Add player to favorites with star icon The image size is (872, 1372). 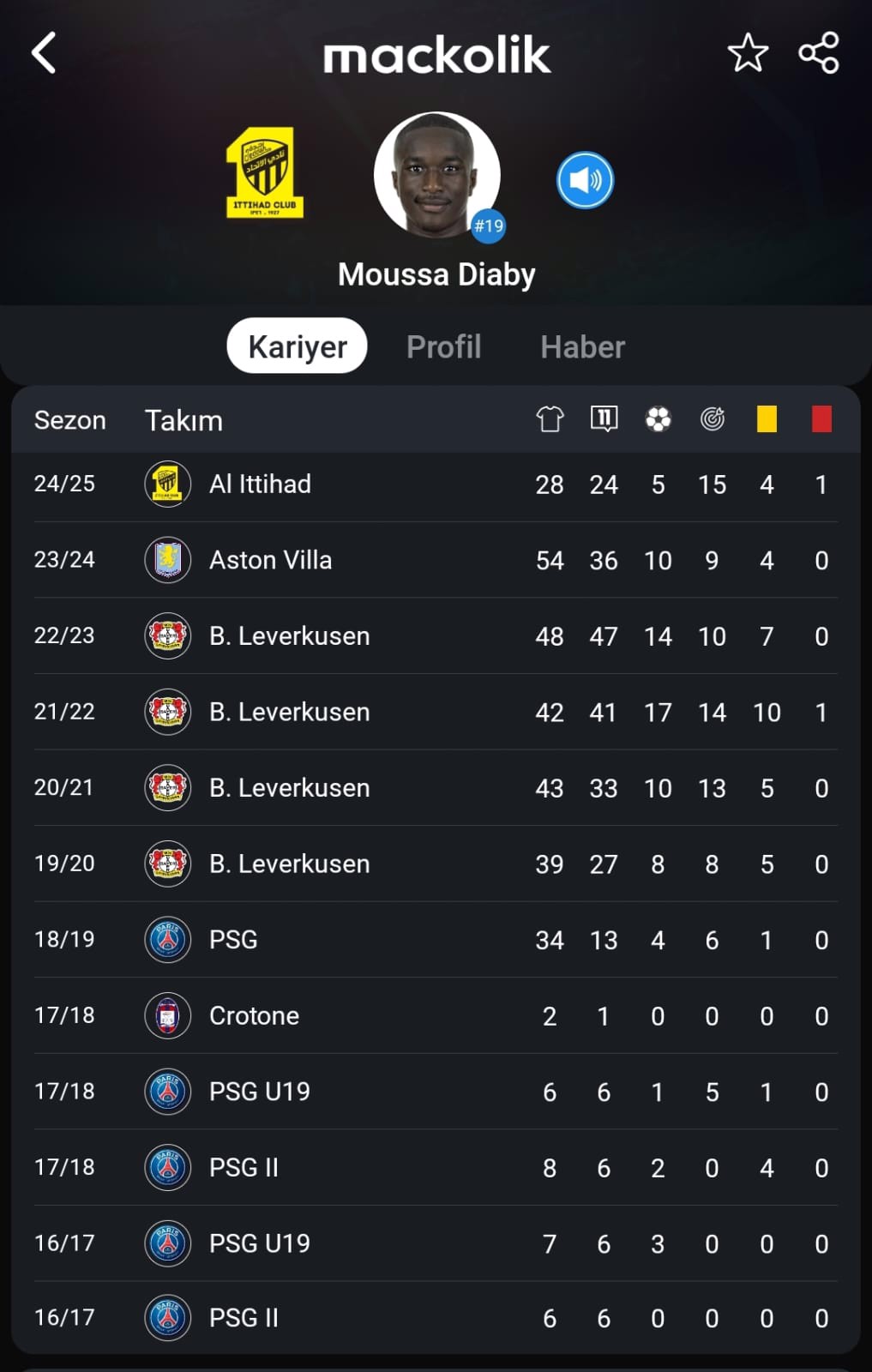(748, 53)
